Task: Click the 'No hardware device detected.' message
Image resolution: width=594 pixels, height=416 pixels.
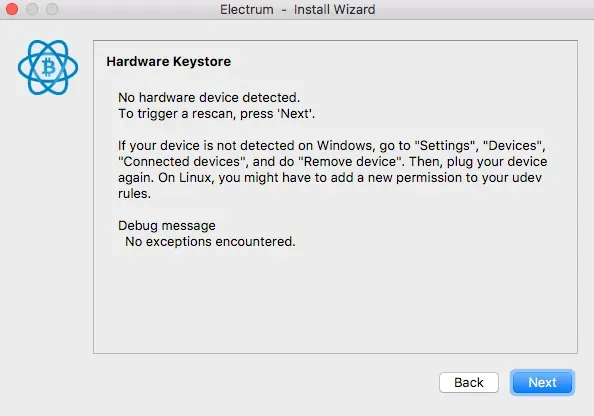Action: tap(209, 97)
